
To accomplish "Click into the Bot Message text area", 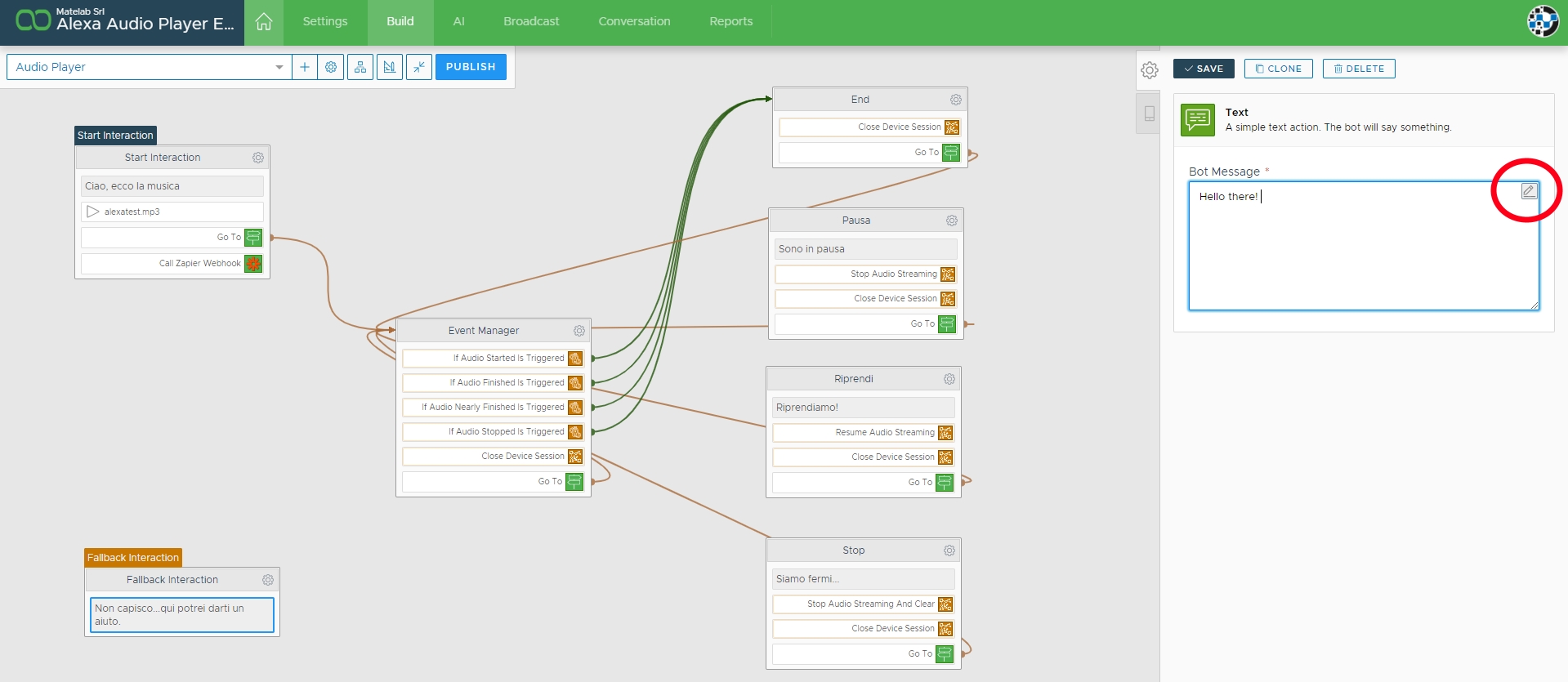I will pos(1356,253).
